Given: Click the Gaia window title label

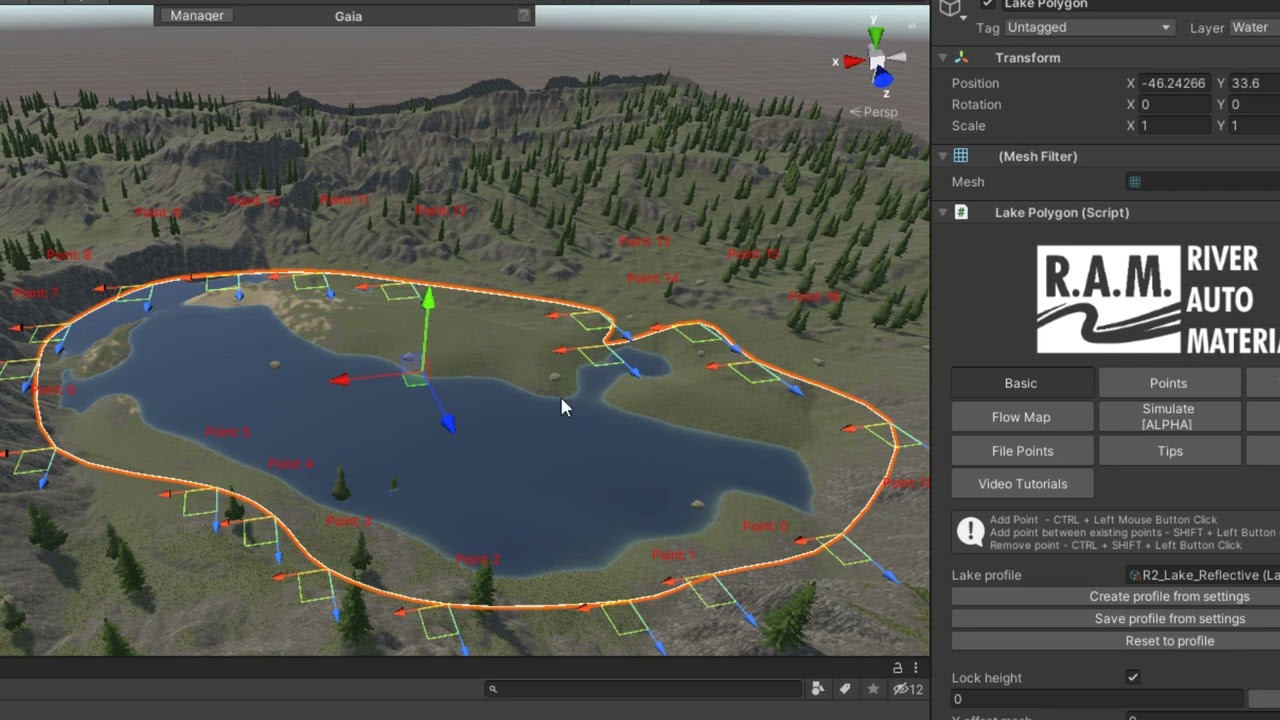Looking at the screenshot, I should pos(348,16).
